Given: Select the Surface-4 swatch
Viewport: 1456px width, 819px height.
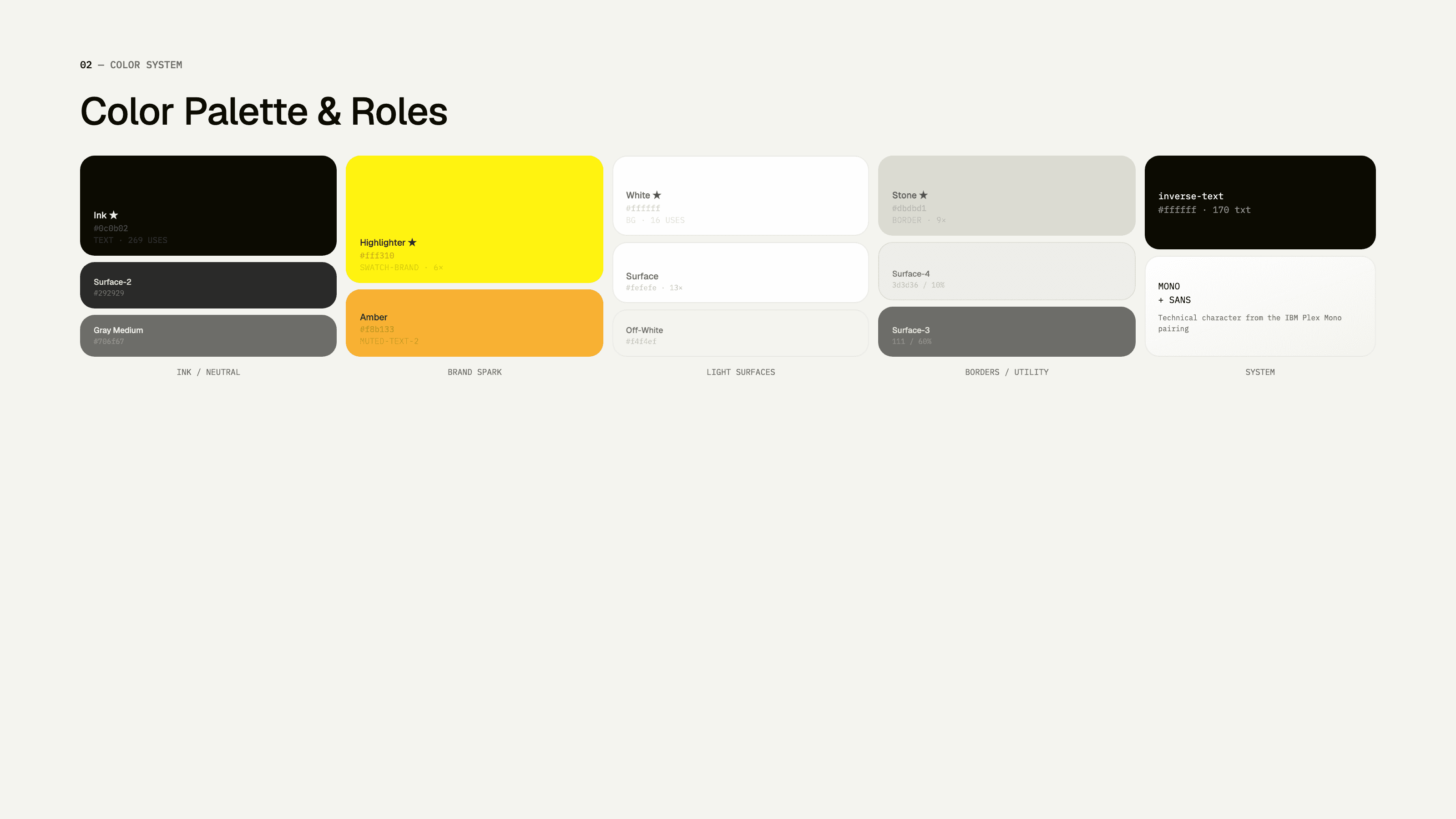Looking at the screenshot, I should tap(1006, 271).
